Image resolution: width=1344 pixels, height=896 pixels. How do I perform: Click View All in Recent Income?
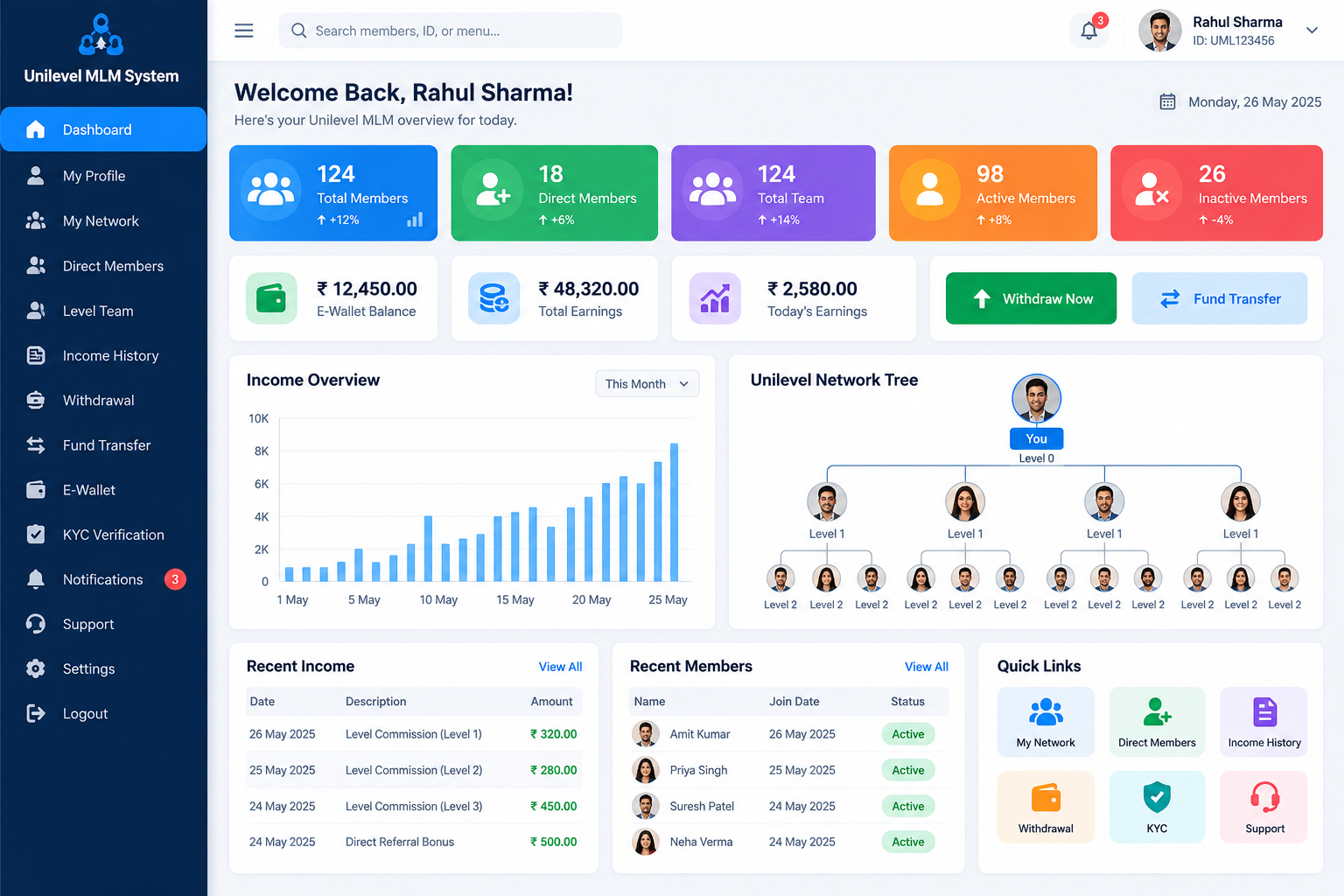[560, 667]
